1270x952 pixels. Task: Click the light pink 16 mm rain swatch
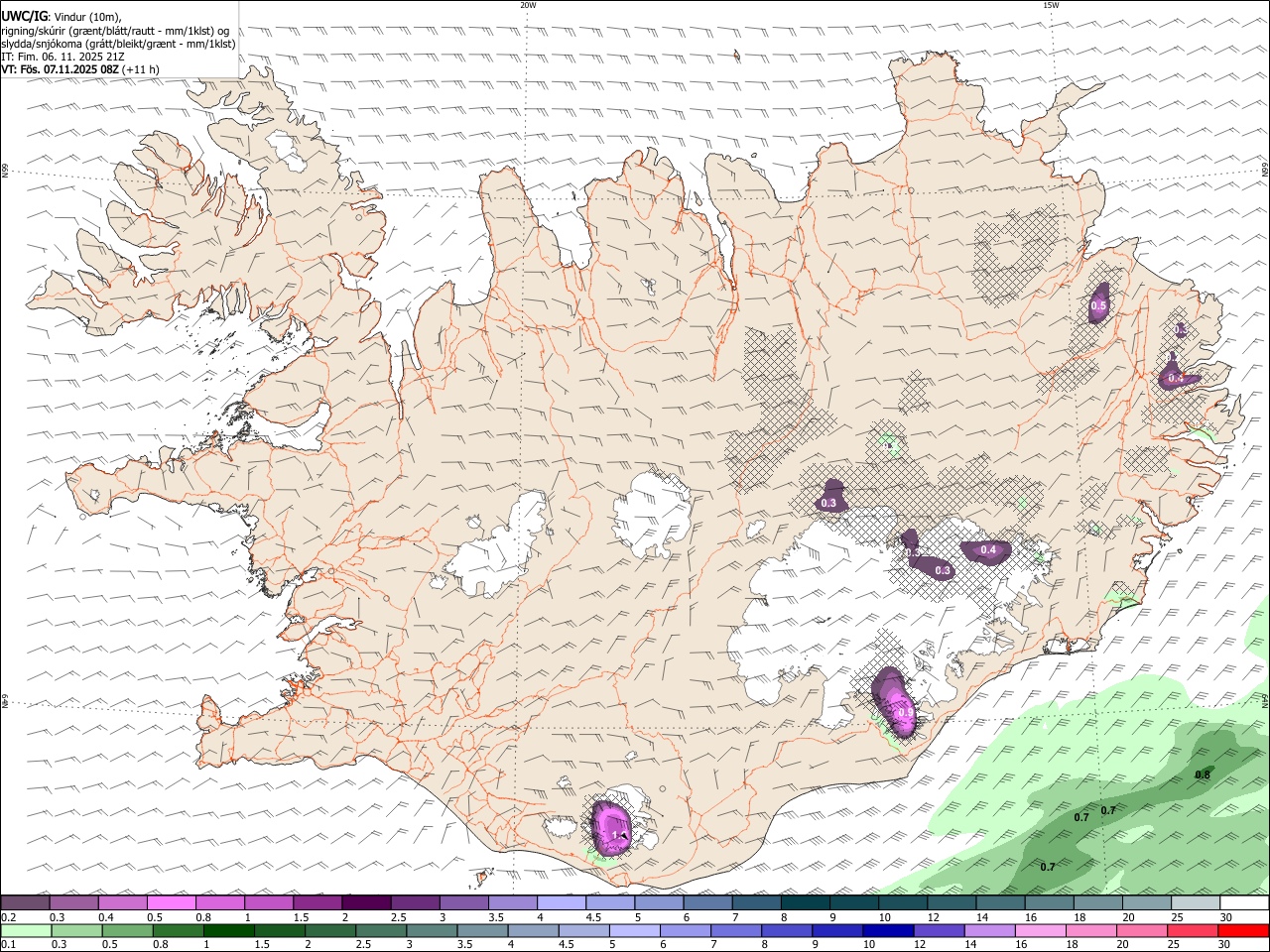tap(1041, 931)
